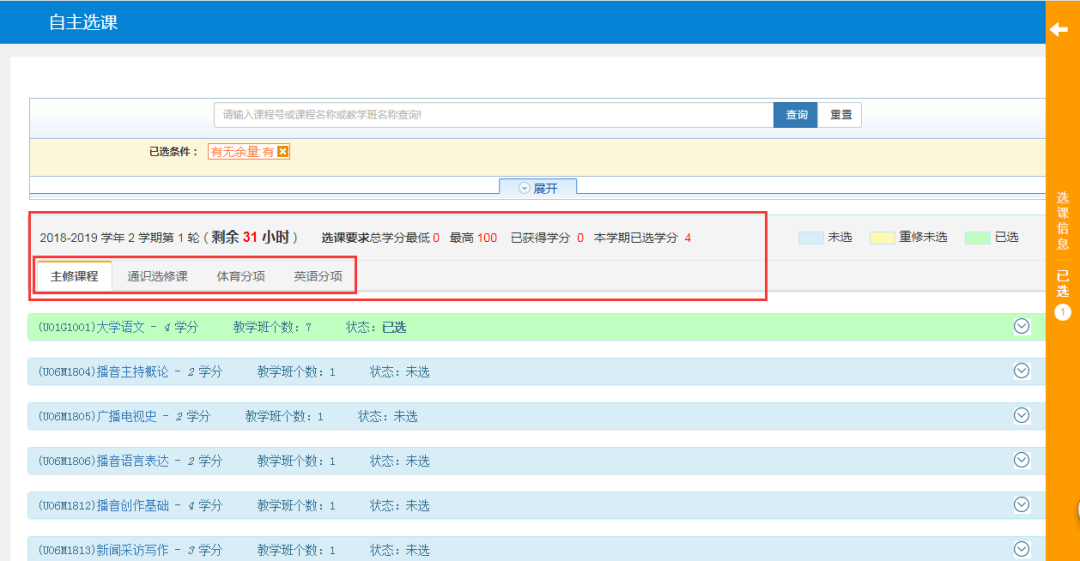Screen dimensions: 1080x561
Task: Switch to the 通识选修课 tab
Action: [157, 276]
